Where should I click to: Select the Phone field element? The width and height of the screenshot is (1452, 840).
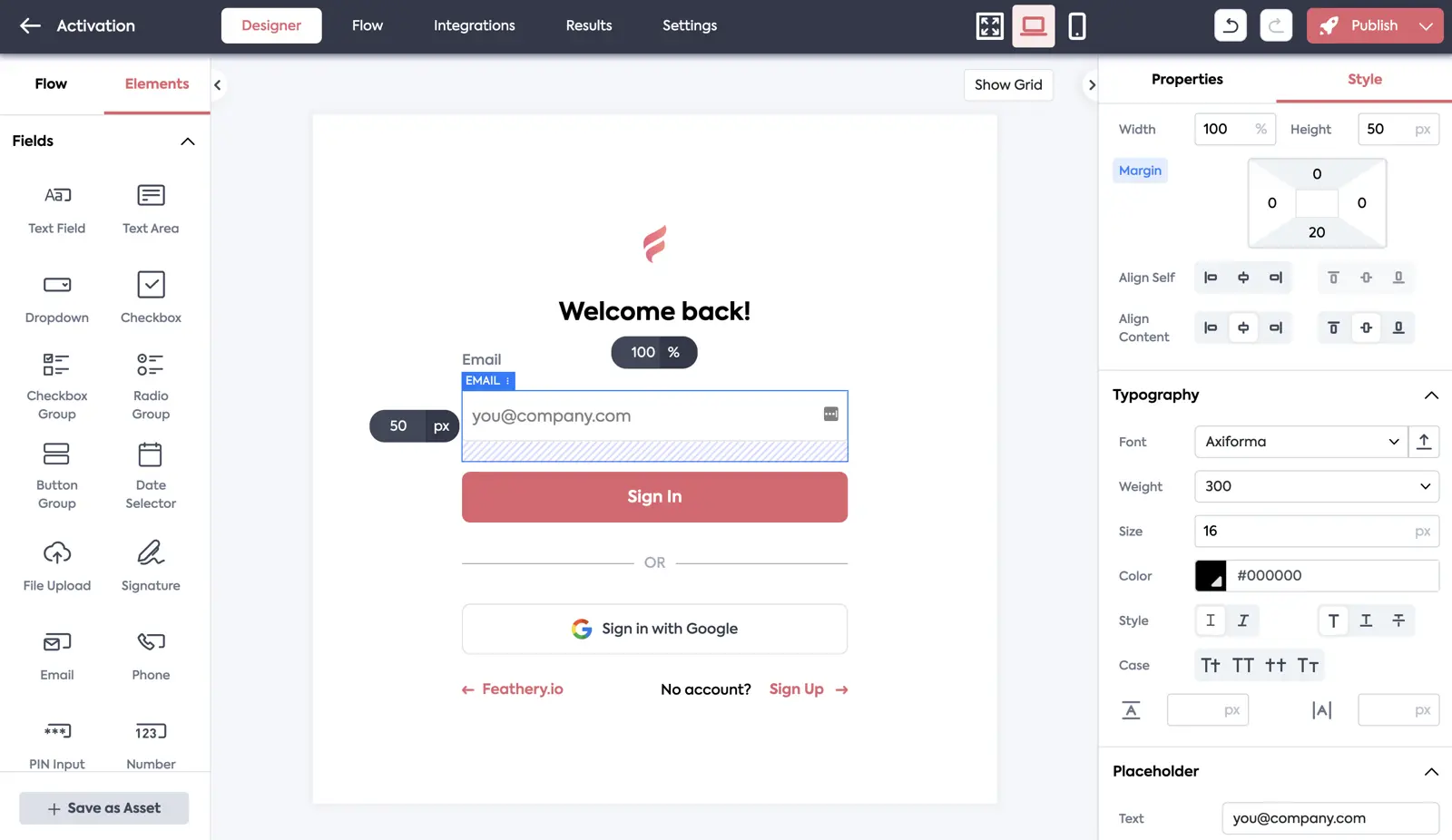coord(151,656)
